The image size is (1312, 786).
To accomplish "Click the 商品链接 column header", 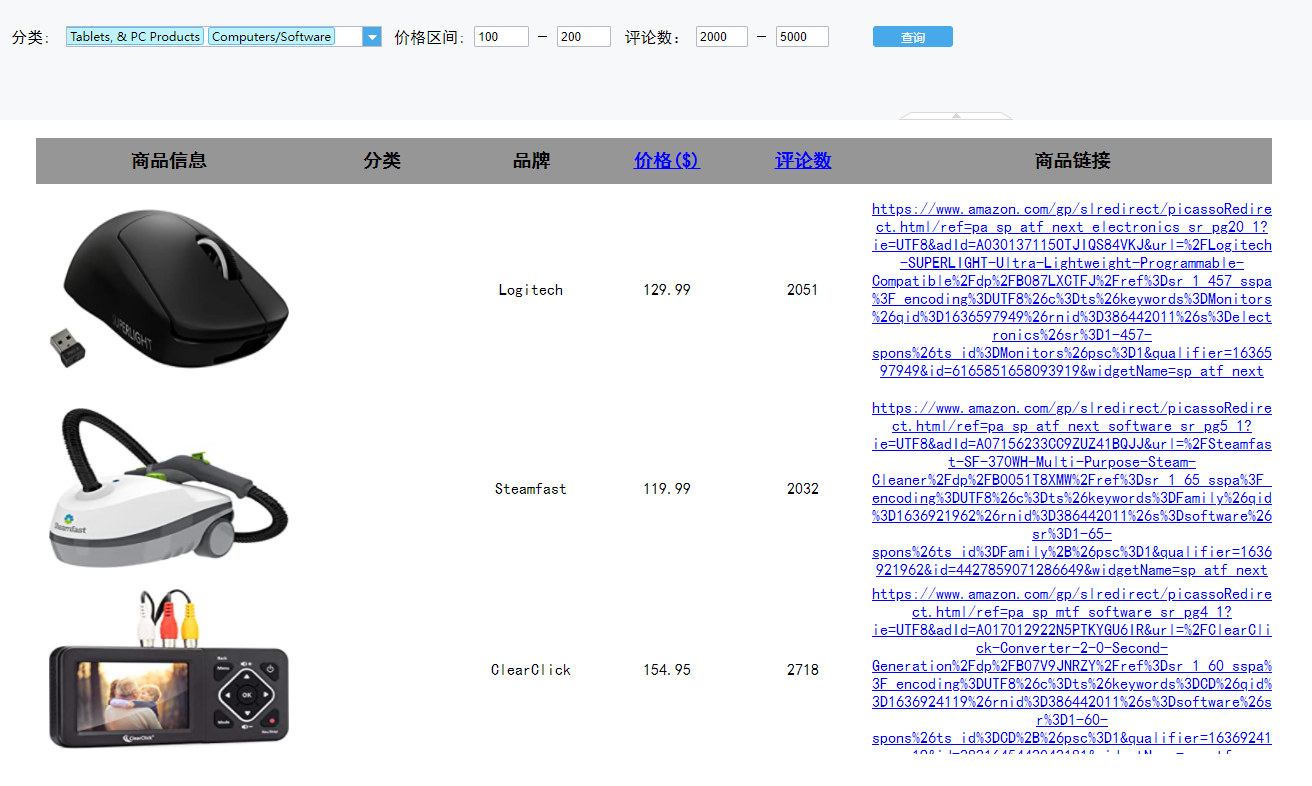I will (x=1073, y=160).
